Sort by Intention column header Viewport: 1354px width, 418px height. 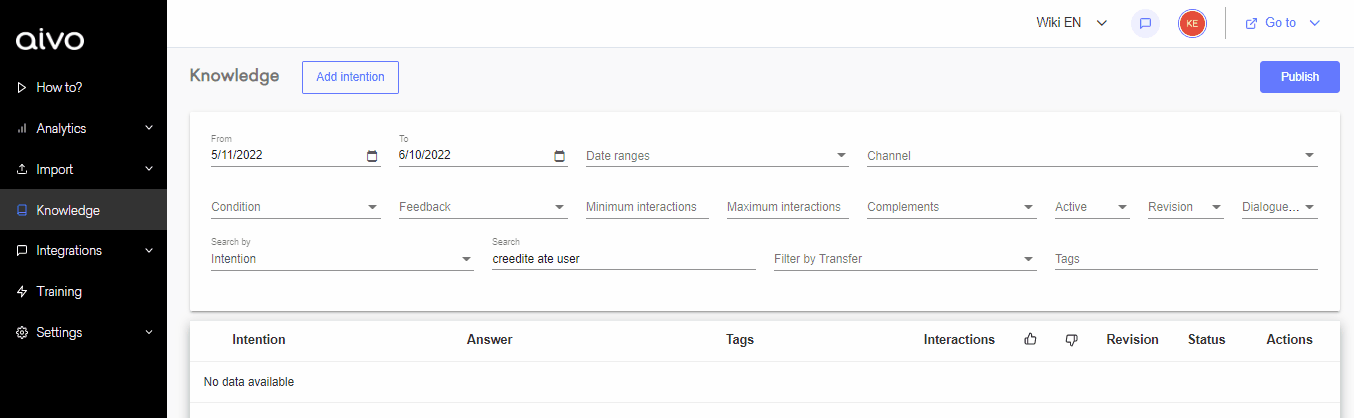[x=259, y=340]
